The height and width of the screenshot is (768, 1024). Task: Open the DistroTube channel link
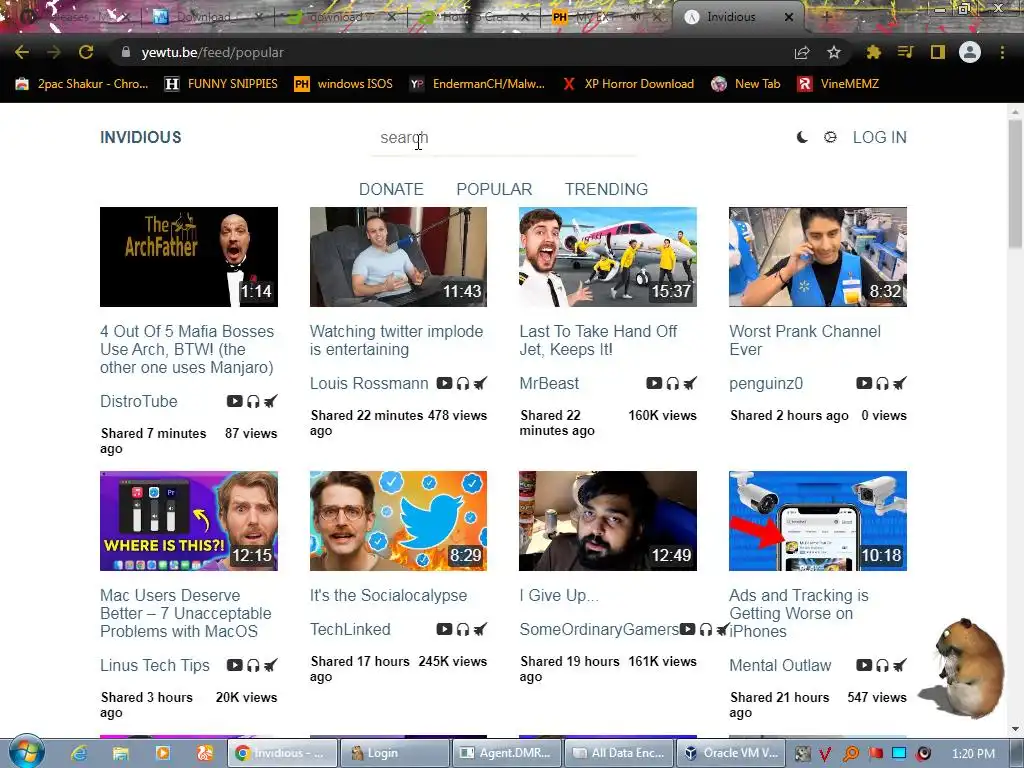(x=138, y=402)
